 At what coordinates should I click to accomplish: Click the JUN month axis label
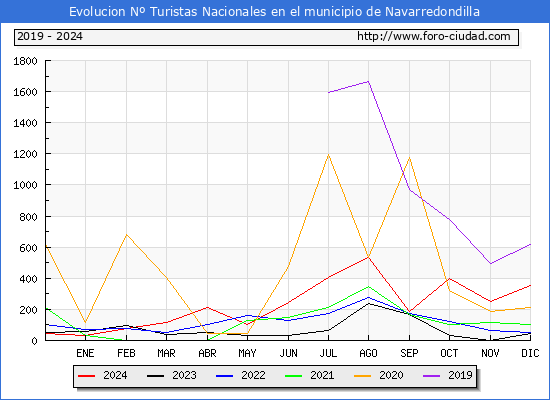(x=288, y=353)
